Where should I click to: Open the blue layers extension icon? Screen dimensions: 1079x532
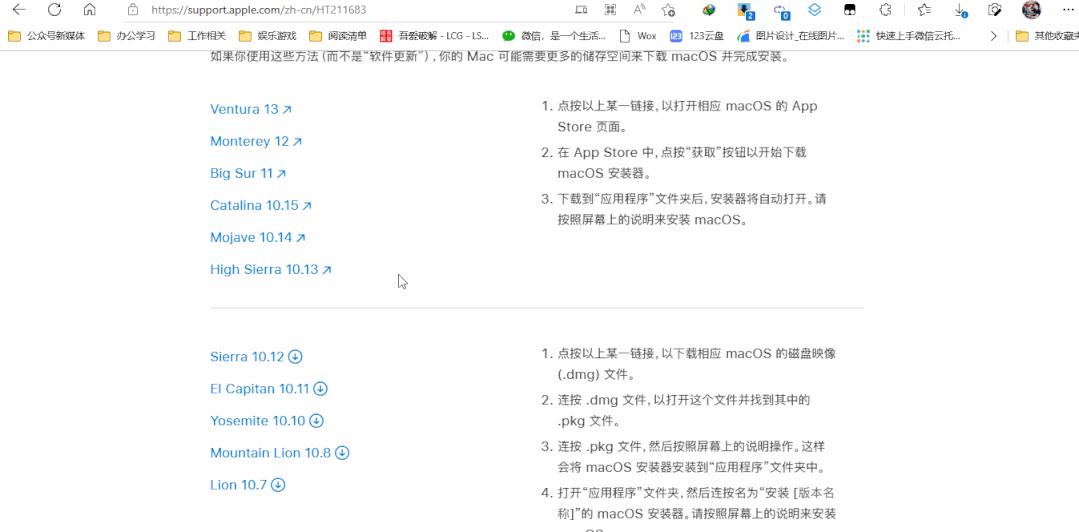[815, 10]
